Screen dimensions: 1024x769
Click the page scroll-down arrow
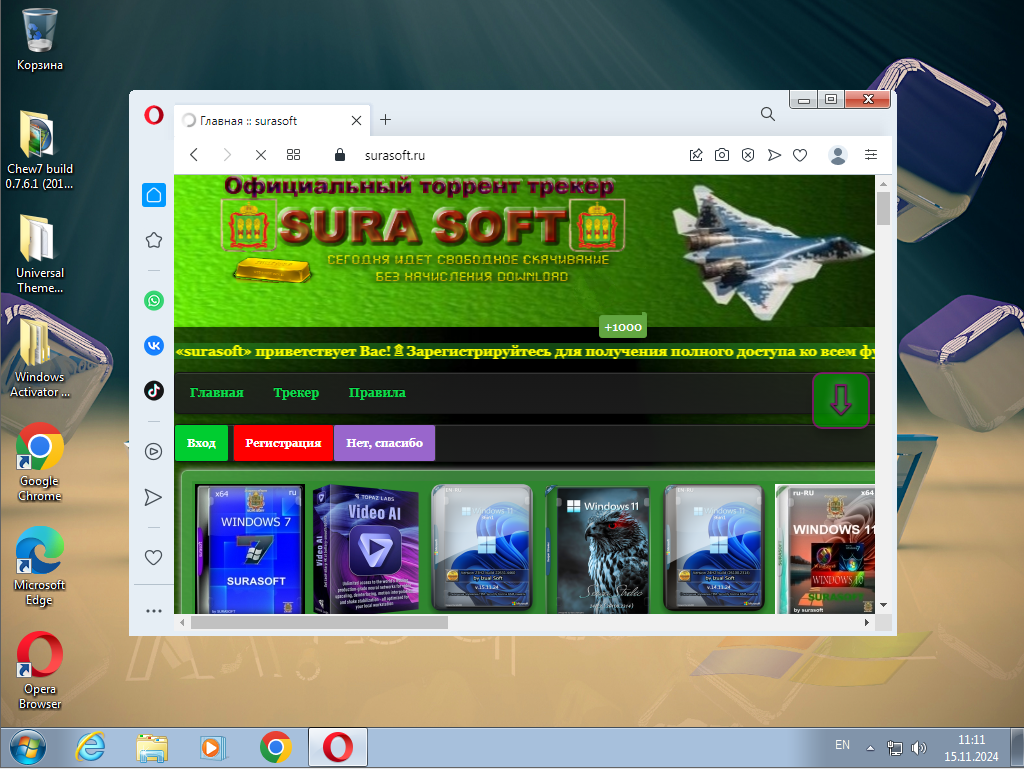pyautogui.click(x=884, y=605)
